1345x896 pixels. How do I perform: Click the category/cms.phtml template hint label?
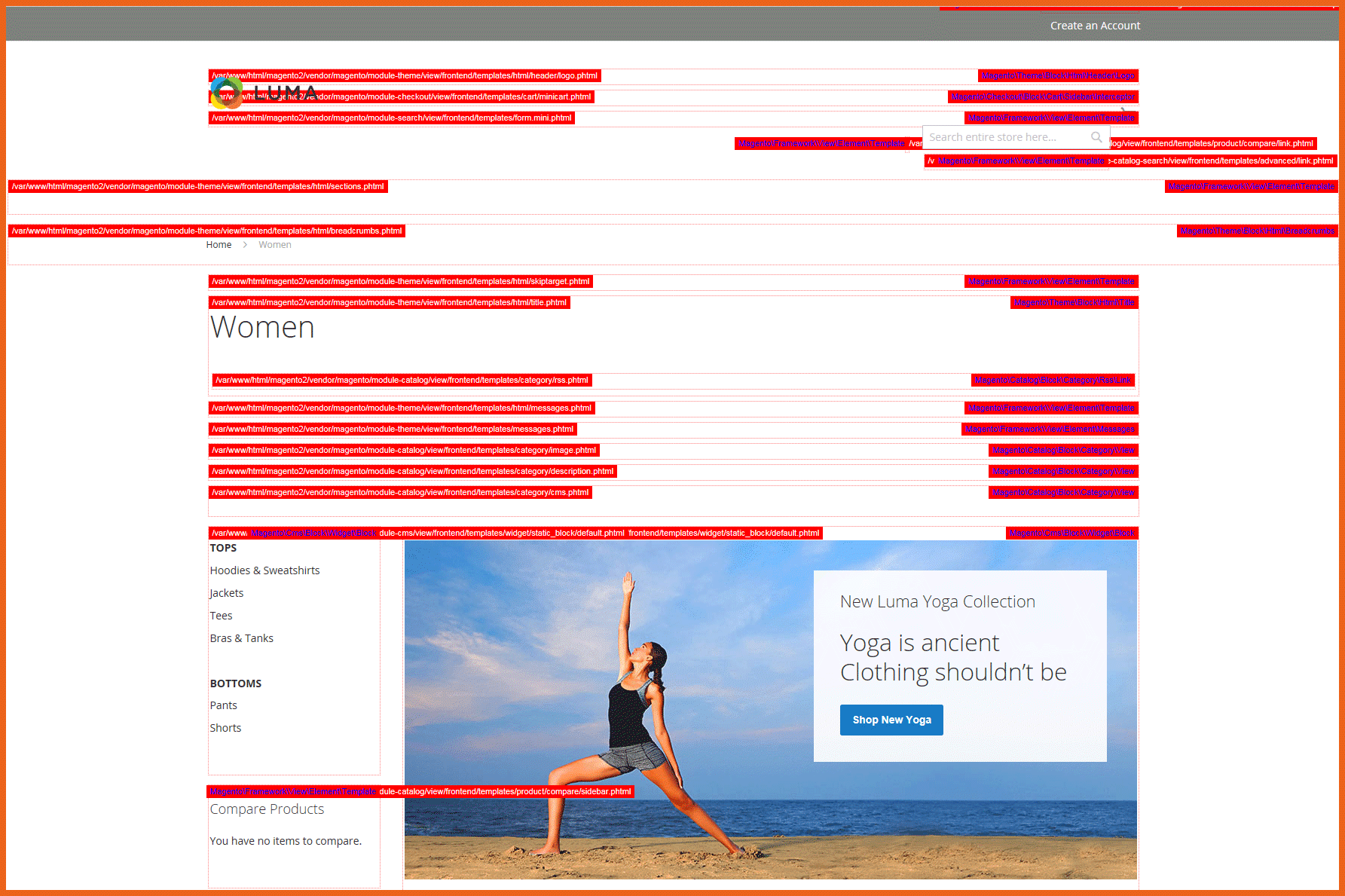point(400,492)
